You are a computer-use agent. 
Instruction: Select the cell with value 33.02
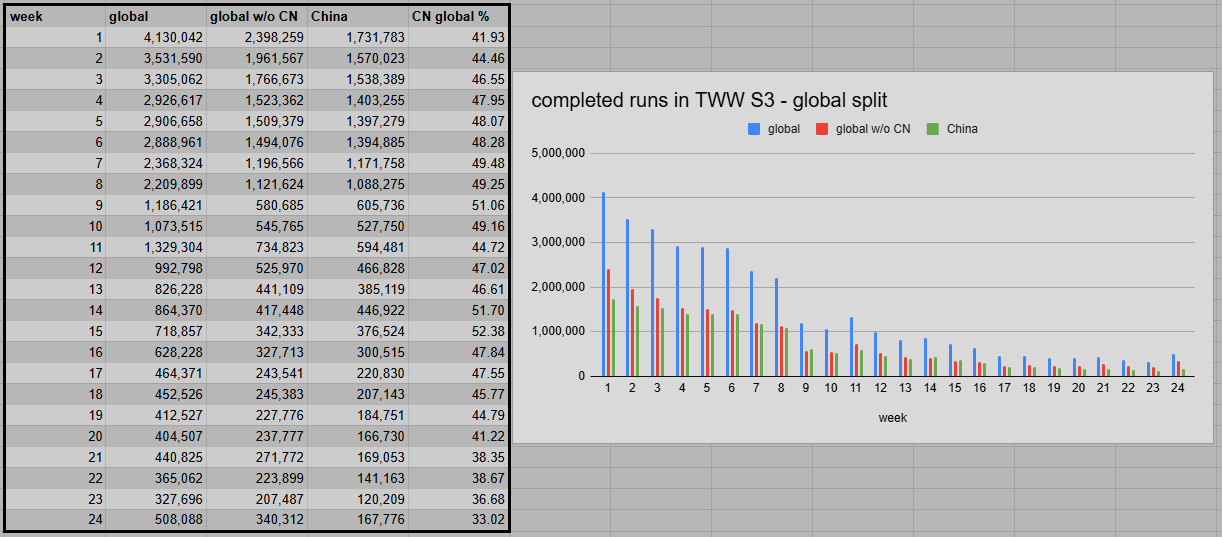[x=458, y=520]
